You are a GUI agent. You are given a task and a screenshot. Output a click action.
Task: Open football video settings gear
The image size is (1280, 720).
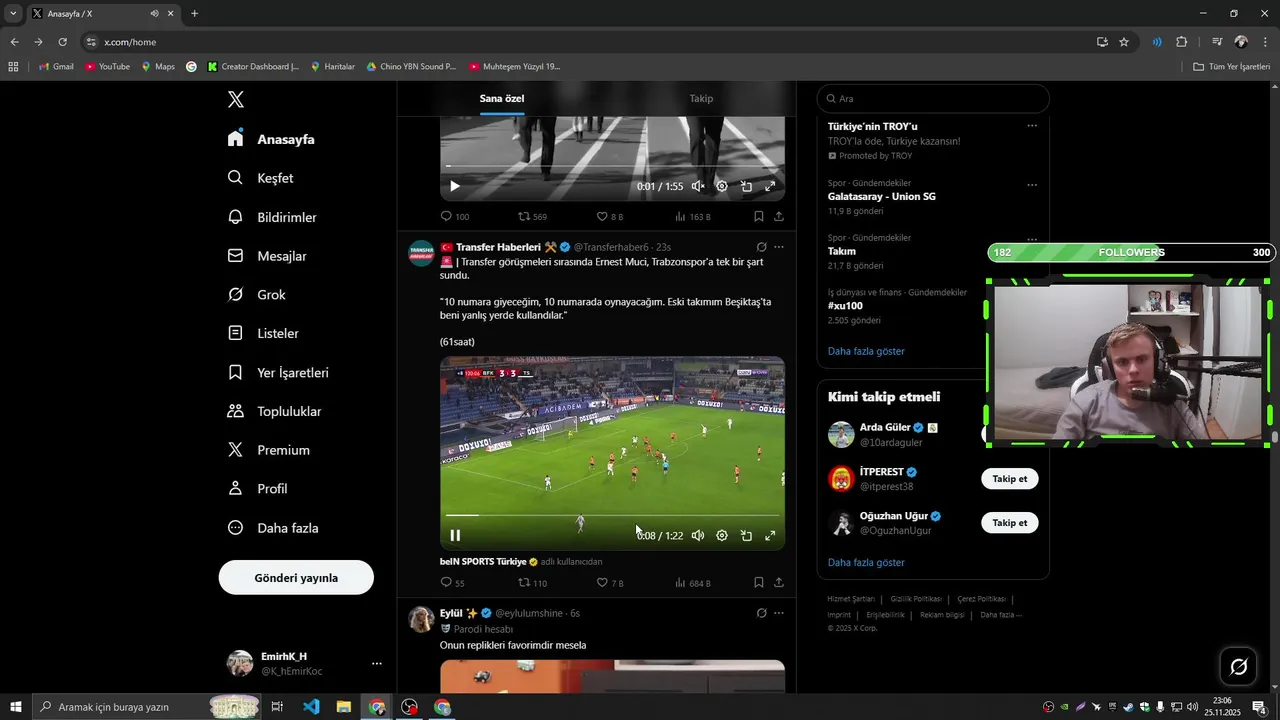[x=722, y=535]
